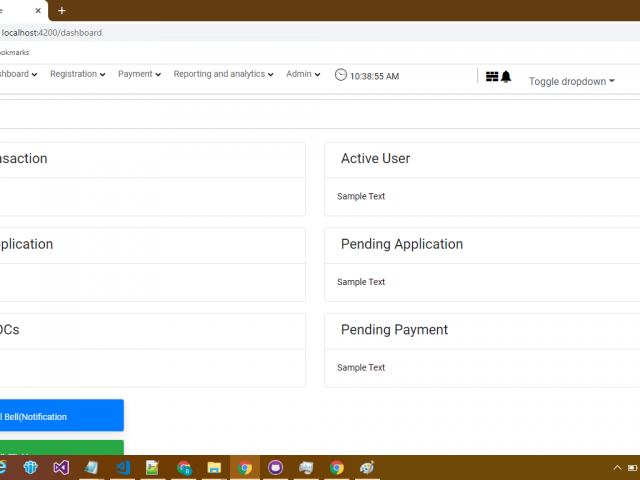Viewport: 640px width, 480px height.
Task: Click the blue Bell(Notification button
Action: point(60,416)
